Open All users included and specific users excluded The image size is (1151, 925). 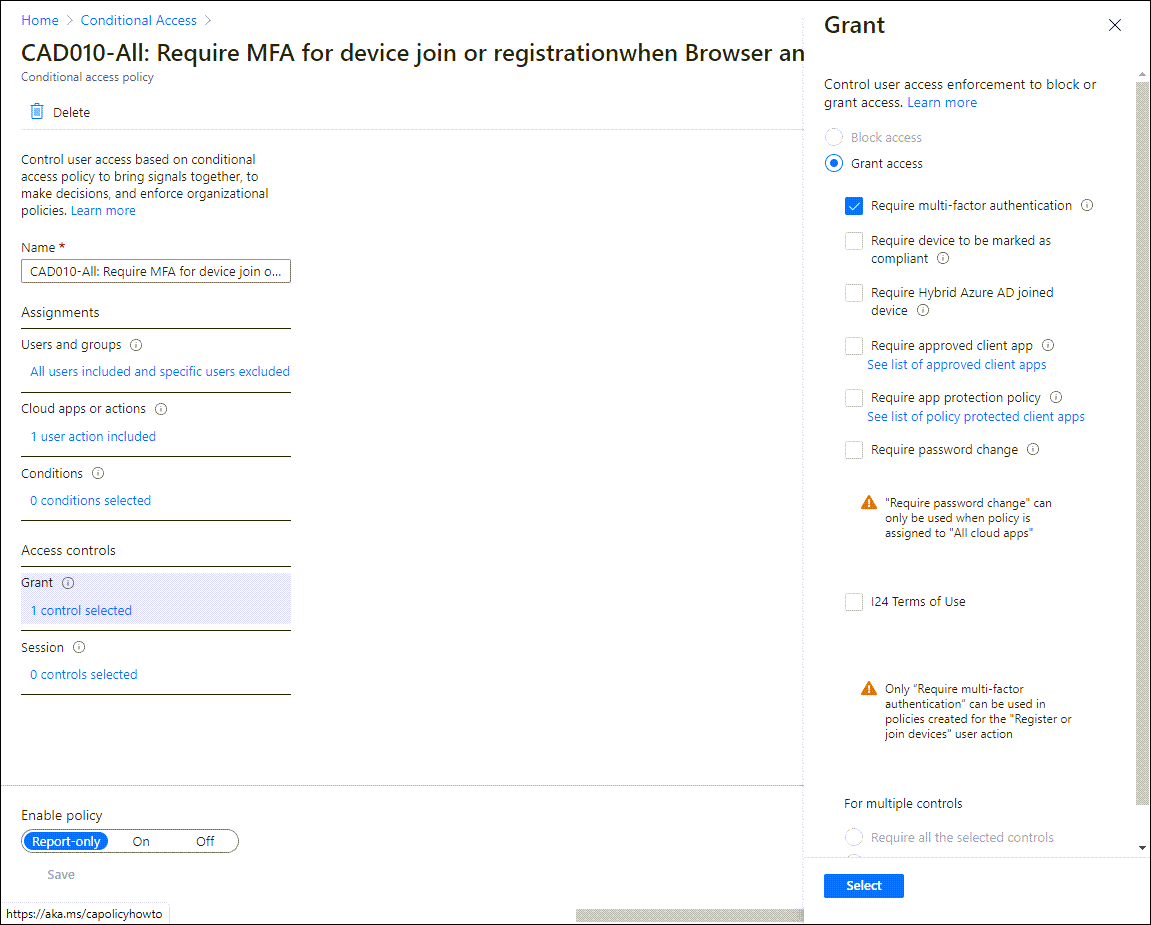pyautogui.click(x=160, y=371)
